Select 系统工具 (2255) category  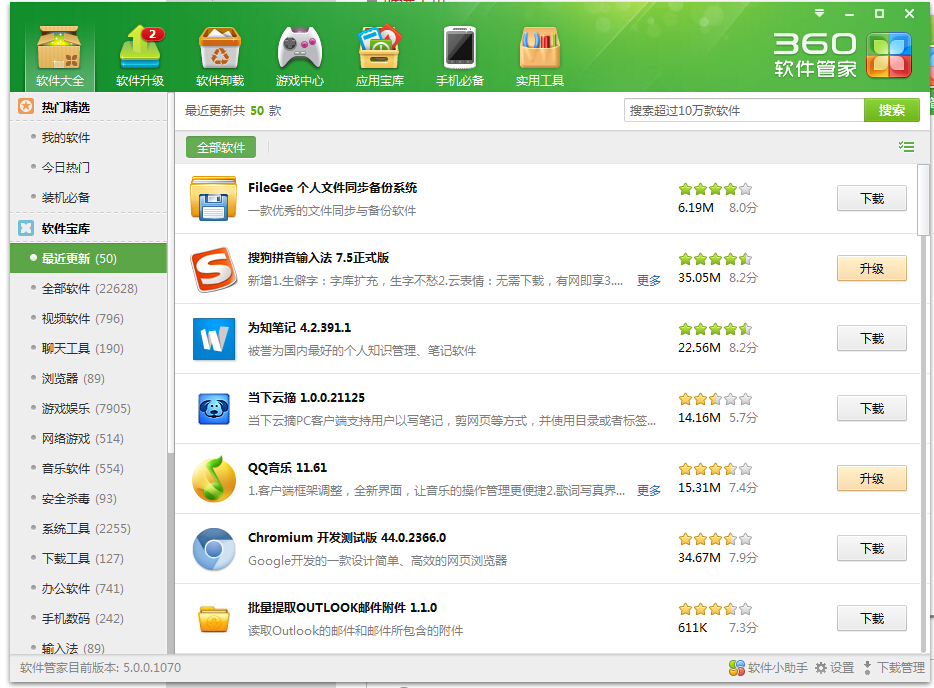pos(88,528)
